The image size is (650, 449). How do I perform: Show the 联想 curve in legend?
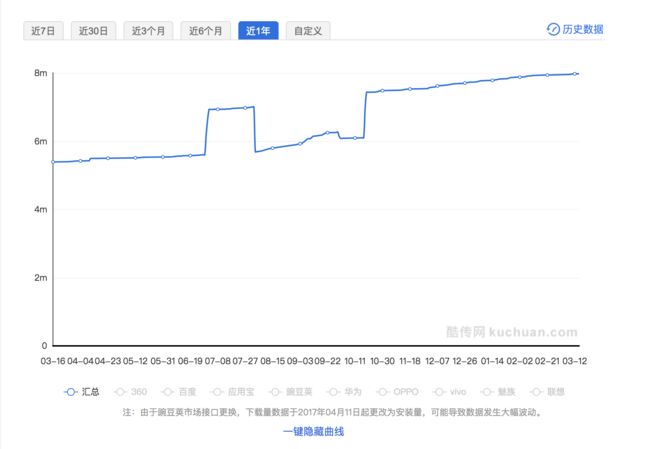coord(547,392)
